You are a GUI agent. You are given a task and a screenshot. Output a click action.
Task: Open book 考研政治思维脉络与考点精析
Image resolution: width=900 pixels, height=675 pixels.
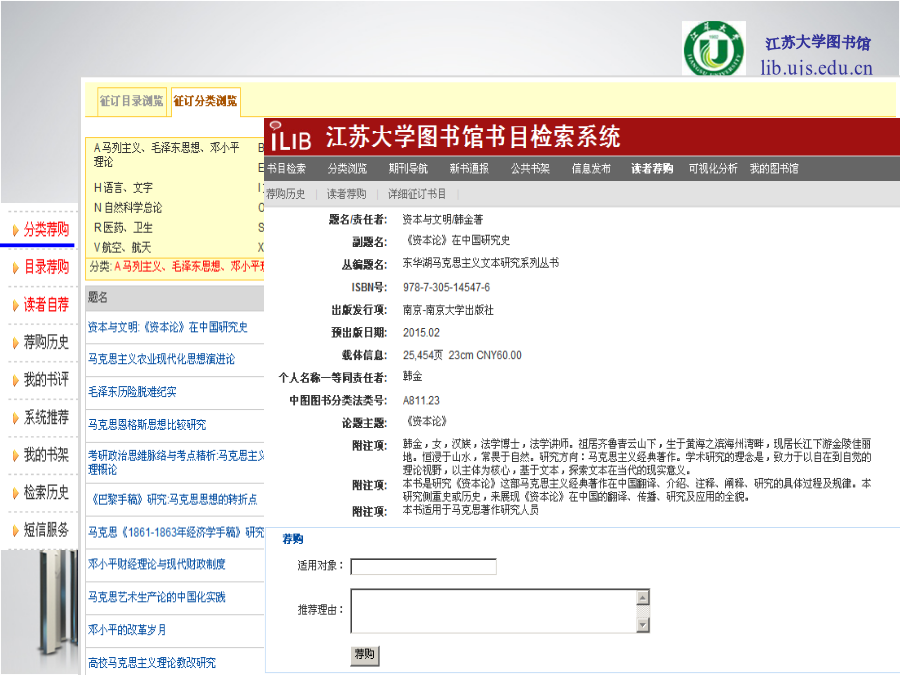pos(176,463)
